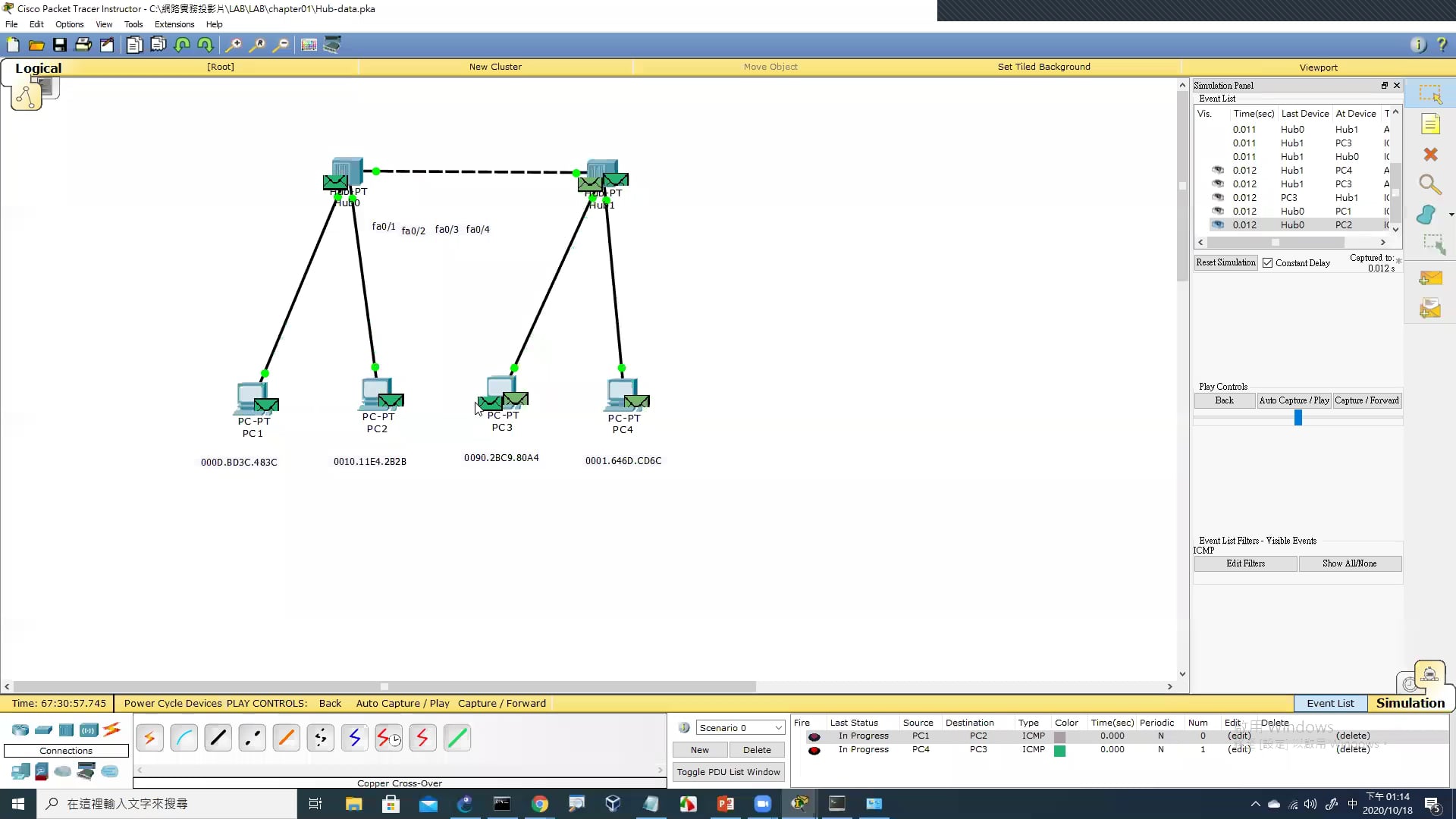1456x819 pixels.
Task: Click the Inspect magnifying glass tool
Action: [1430, 184]
